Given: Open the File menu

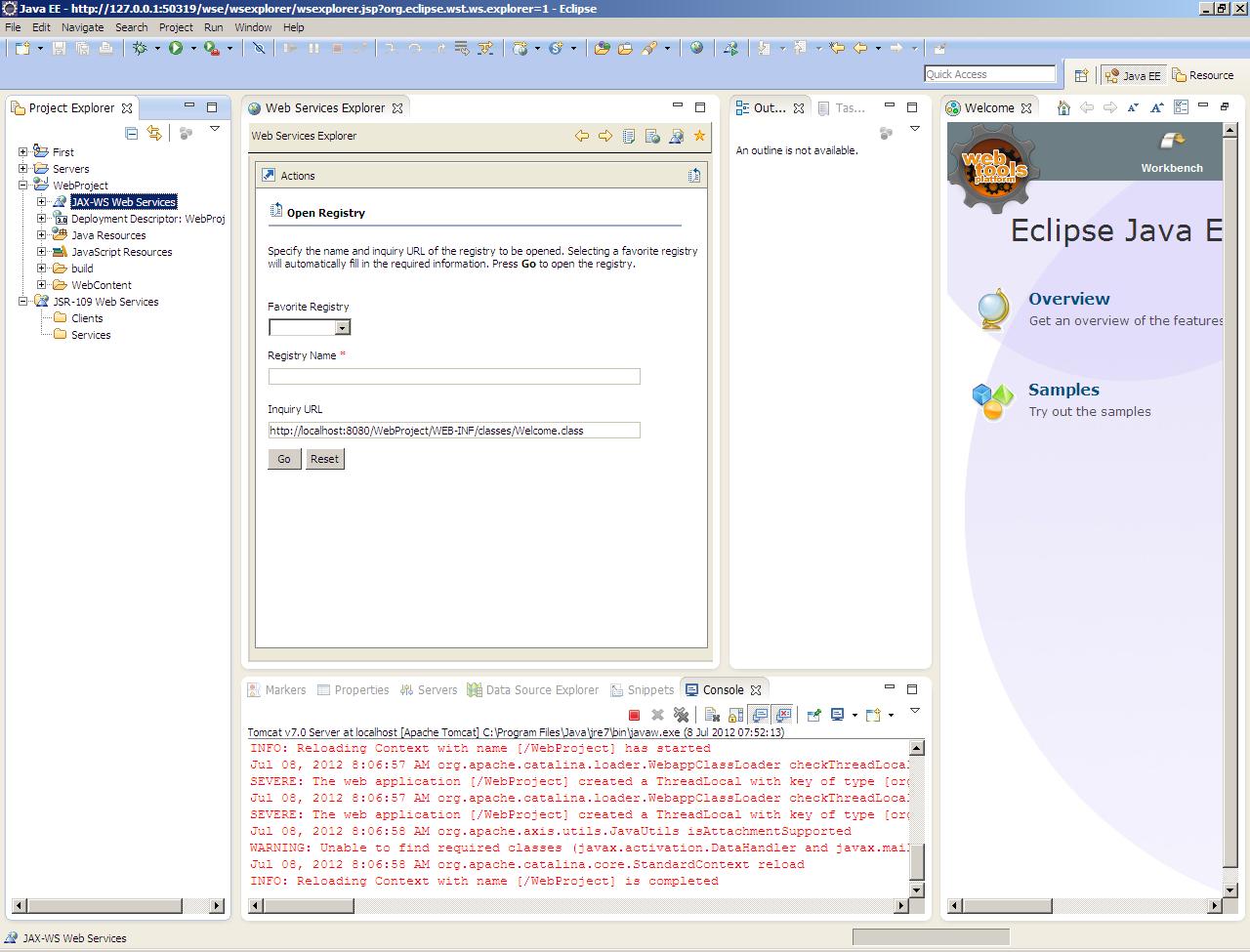Looking at the screenshot, I should pos(13,27).
